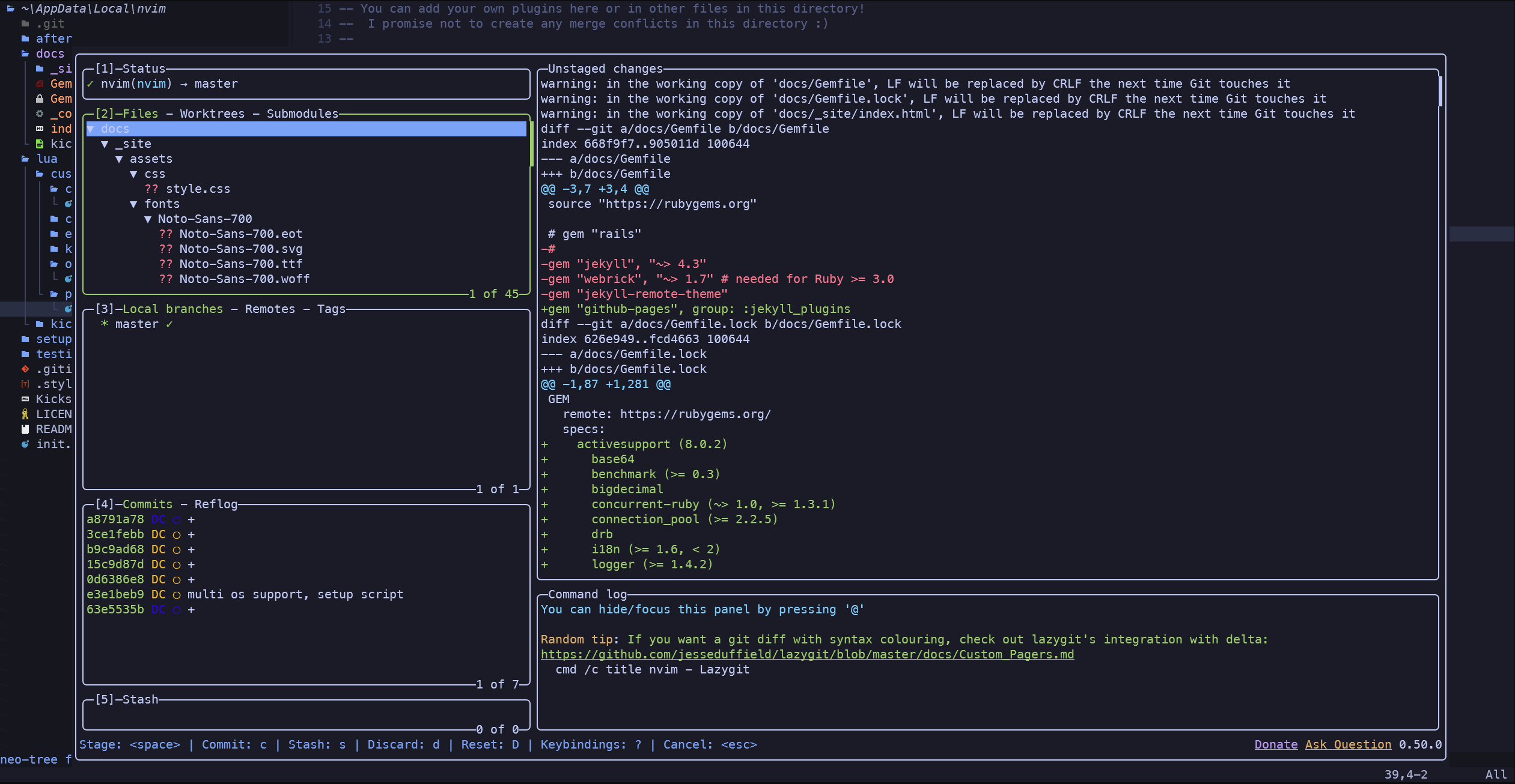The image size is (1515, 784).
Task: Click the gear icon beside the _config file
Action: (x=40, y=114)
